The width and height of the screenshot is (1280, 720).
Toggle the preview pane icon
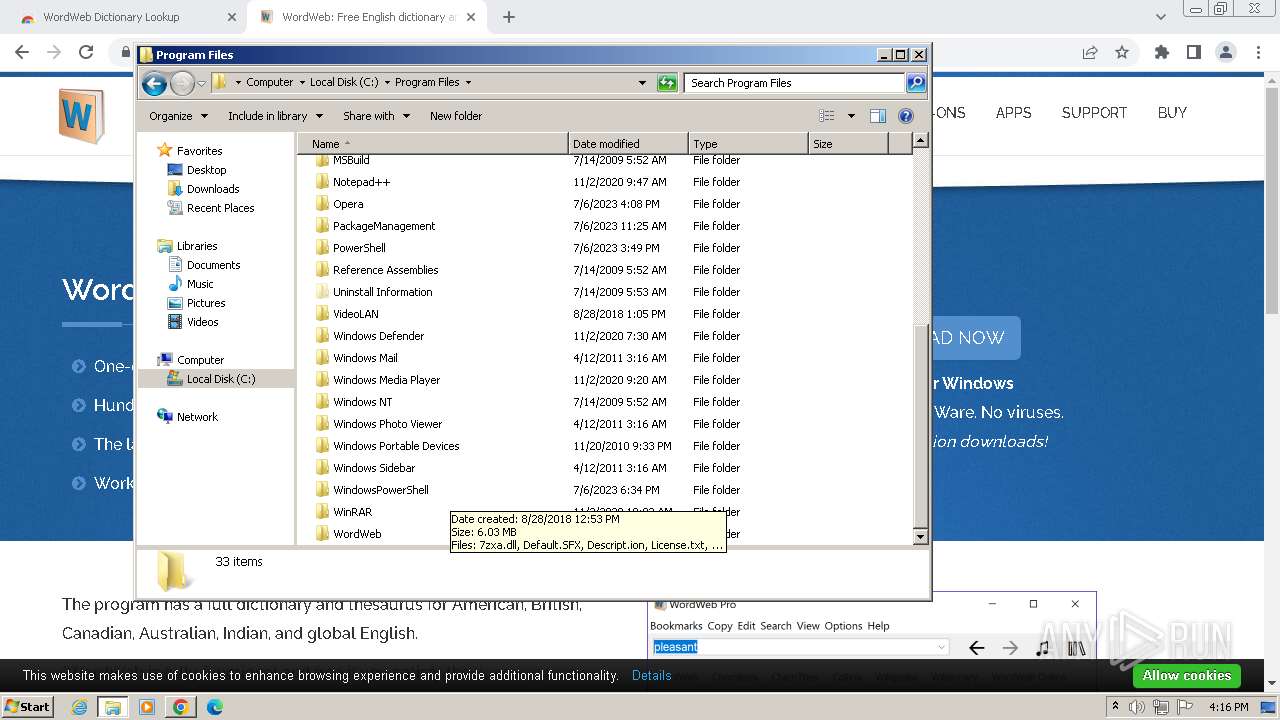[878, 116]
